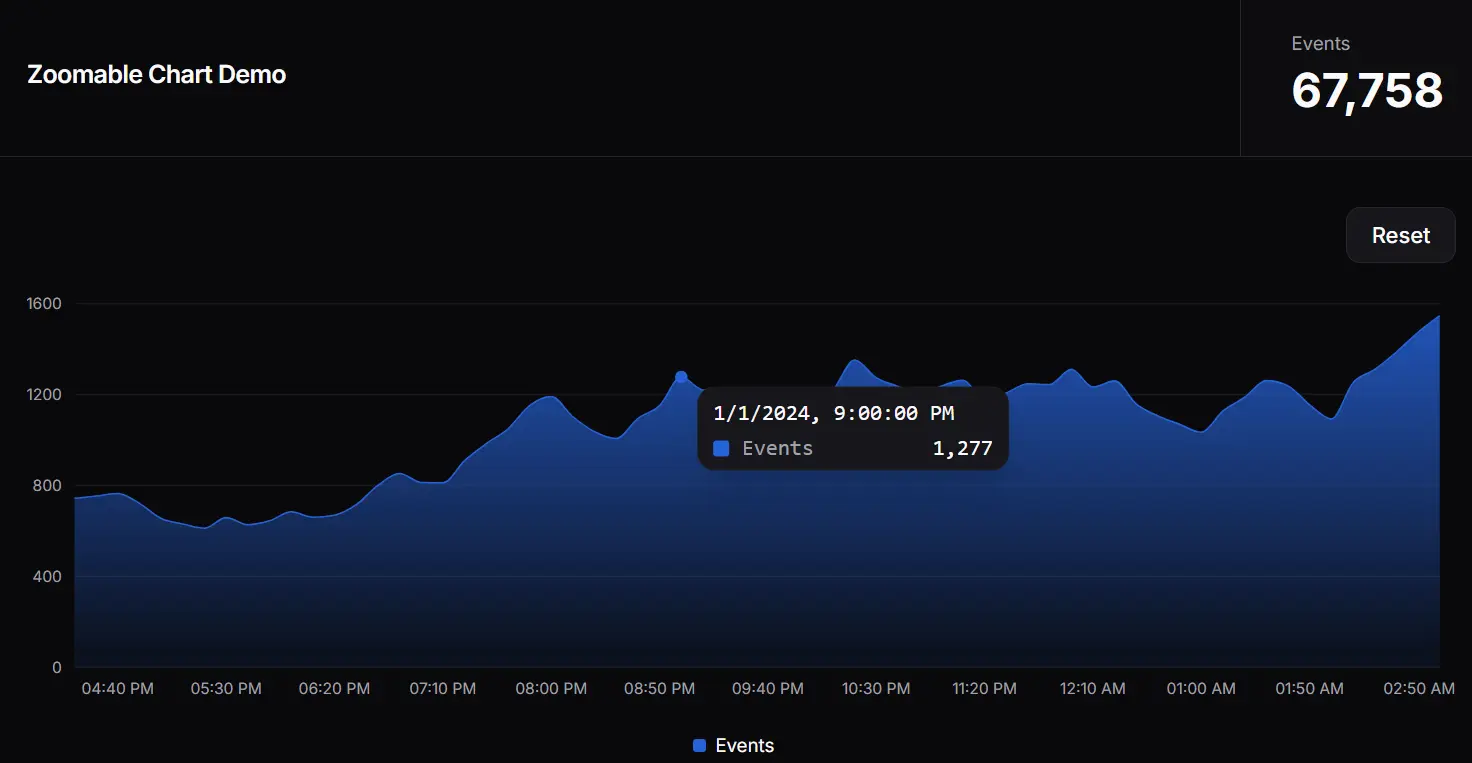1472x763 pixels.
Task: Select the Zoomable Chart Demo title
Action: 156,74
